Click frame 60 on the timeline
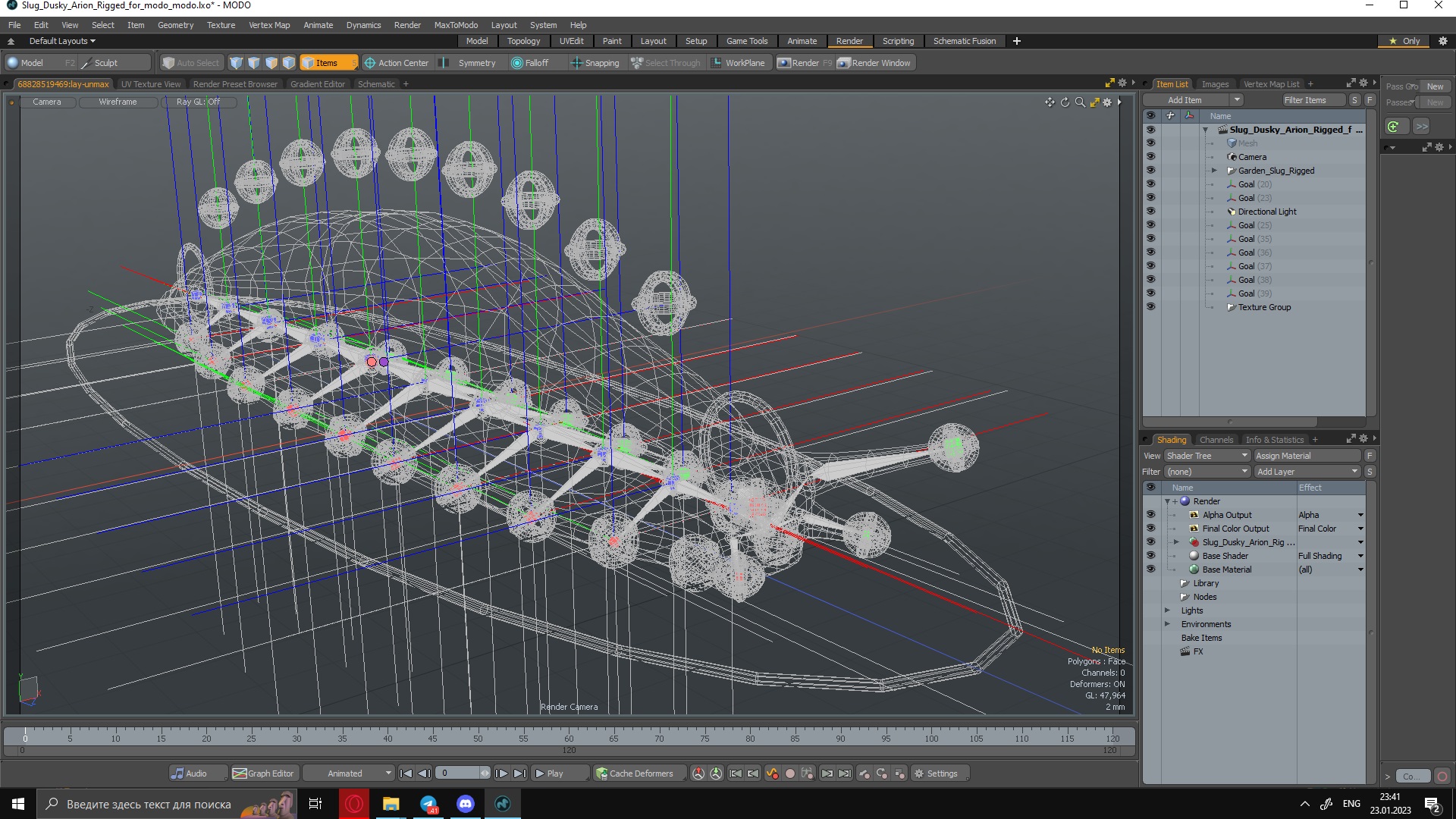 point(569,738)
